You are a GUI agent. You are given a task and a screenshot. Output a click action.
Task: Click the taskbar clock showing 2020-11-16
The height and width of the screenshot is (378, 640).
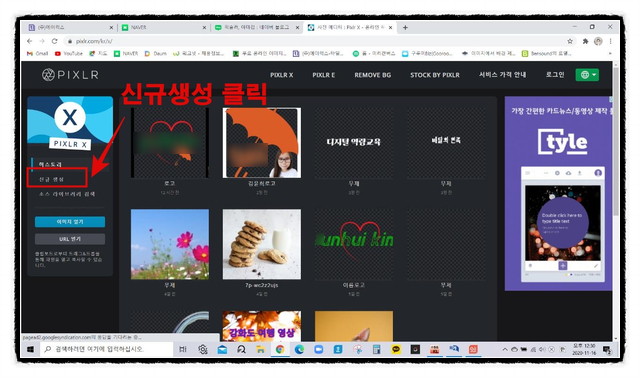pos(584,349)
